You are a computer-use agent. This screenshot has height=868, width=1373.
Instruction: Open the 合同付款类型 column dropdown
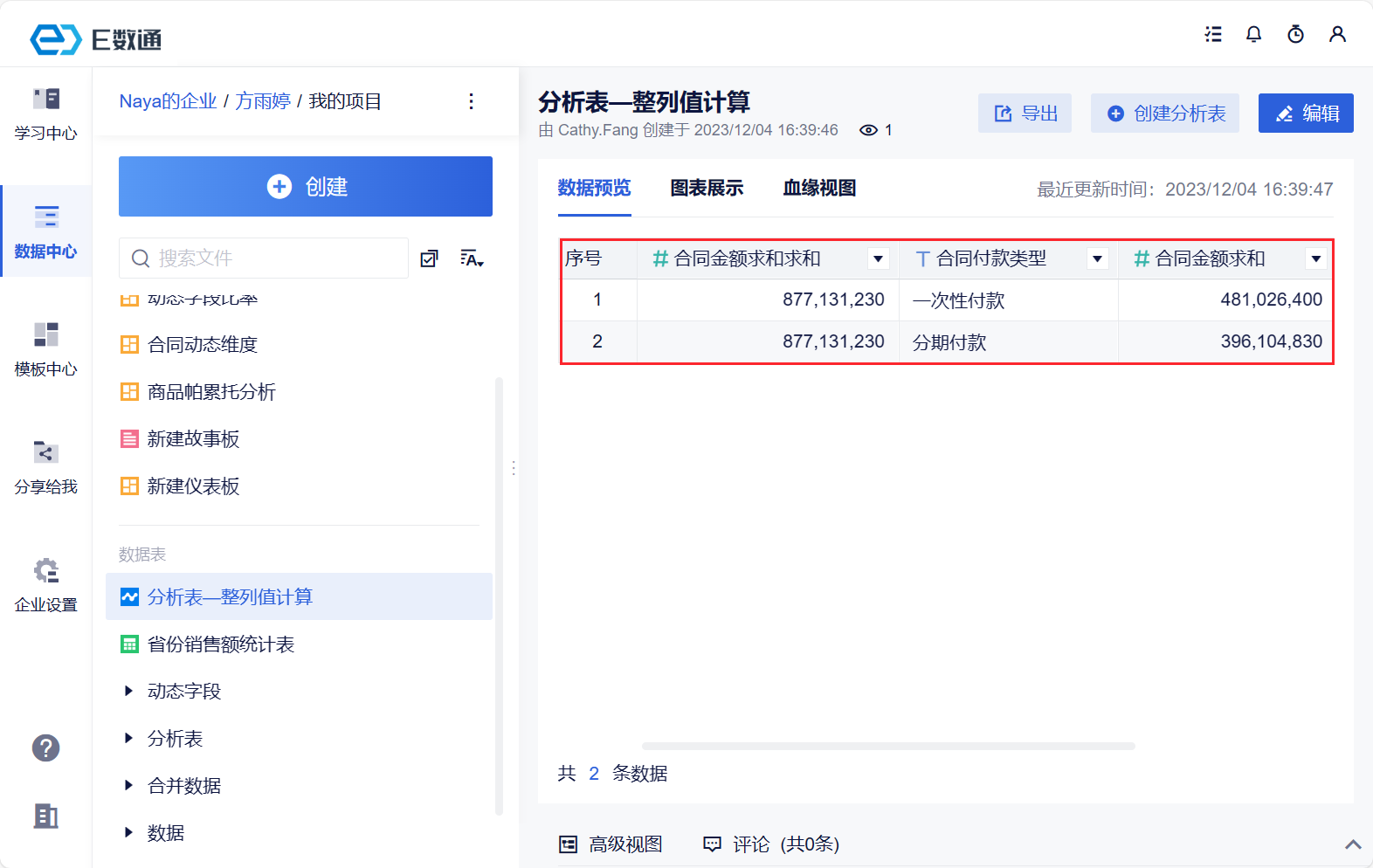(1097, 258)
